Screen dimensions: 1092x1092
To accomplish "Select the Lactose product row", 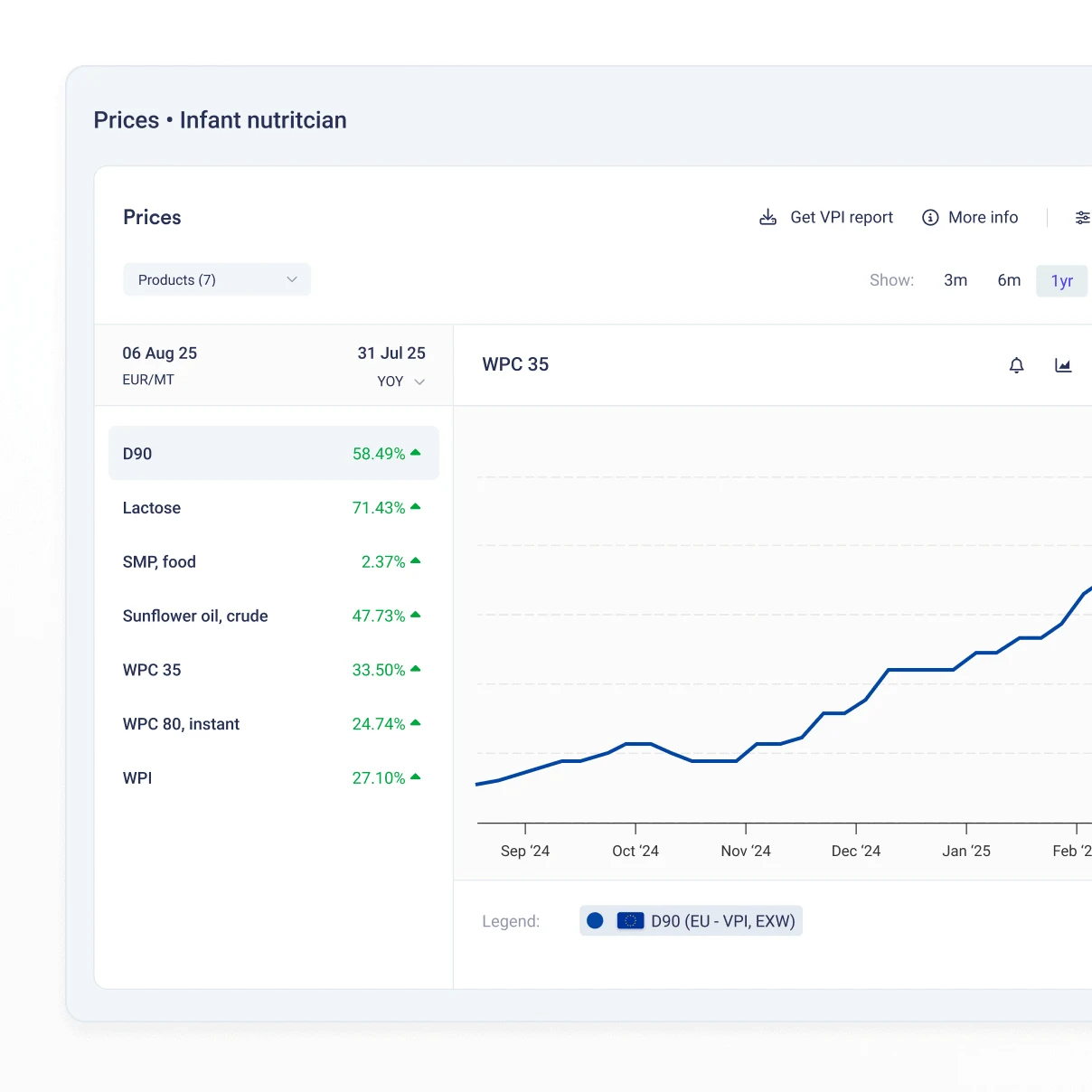I will pyautogui.click(x=274, y=508).
